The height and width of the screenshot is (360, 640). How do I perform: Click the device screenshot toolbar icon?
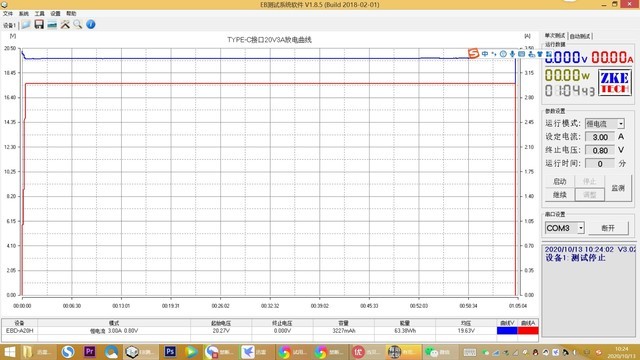pos(52,24)
